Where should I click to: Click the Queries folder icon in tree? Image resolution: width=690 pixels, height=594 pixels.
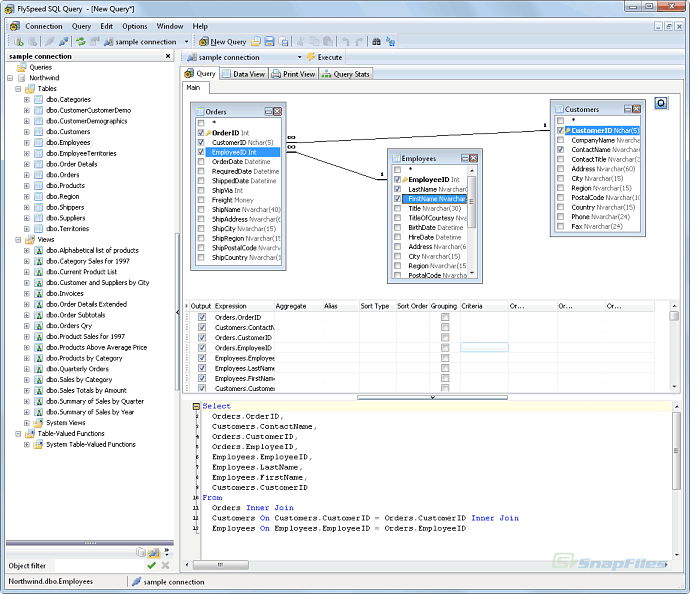pos(21,67)
